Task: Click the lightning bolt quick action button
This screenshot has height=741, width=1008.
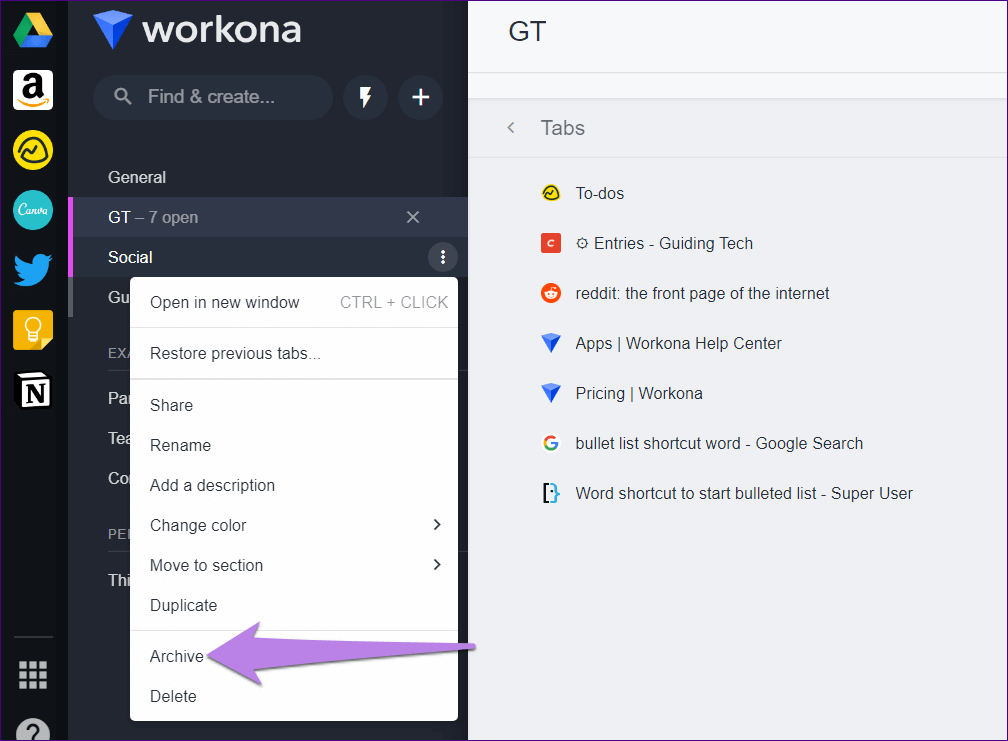Action: click(365, 97)
